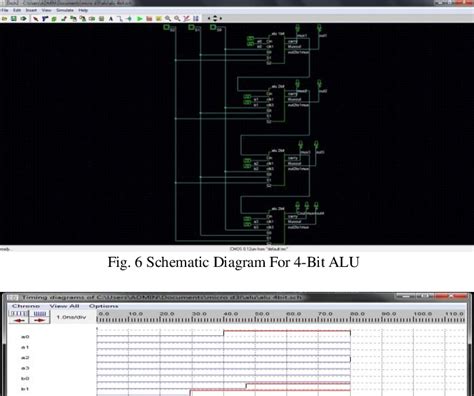Click the green Save toolbar icon

click(x=14, y=19)
